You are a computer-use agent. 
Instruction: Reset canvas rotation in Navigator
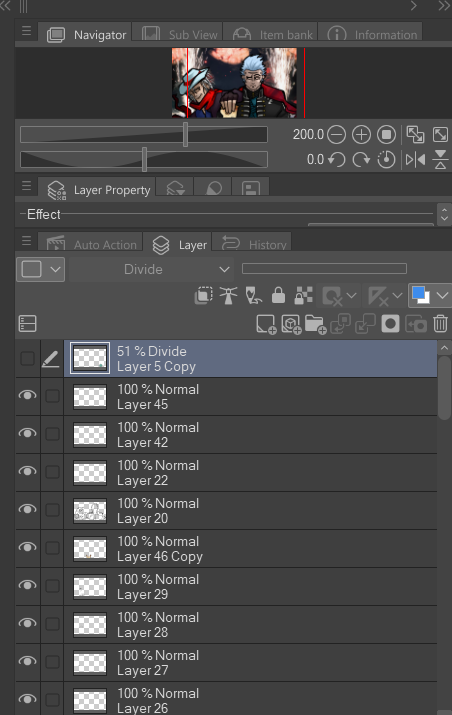[386, 160]
